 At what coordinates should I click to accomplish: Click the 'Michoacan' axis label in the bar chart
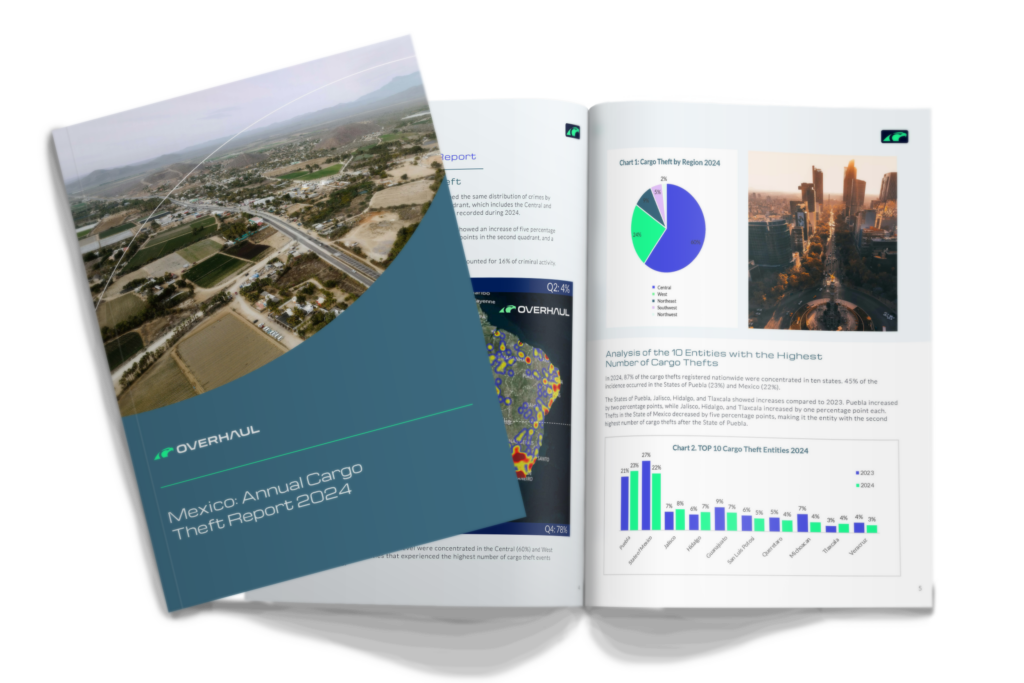tap(800, 547)
